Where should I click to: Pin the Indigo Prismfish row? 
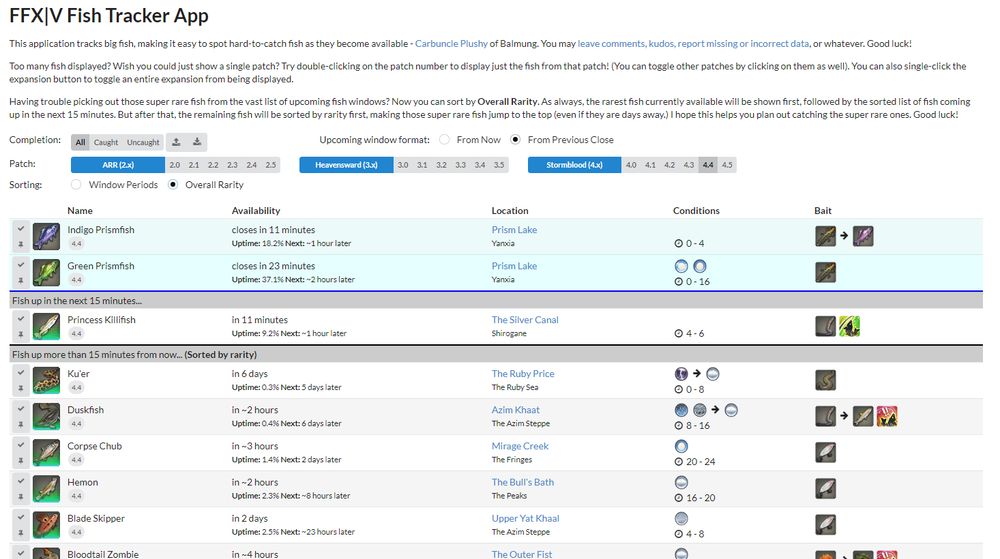(21, 244)
